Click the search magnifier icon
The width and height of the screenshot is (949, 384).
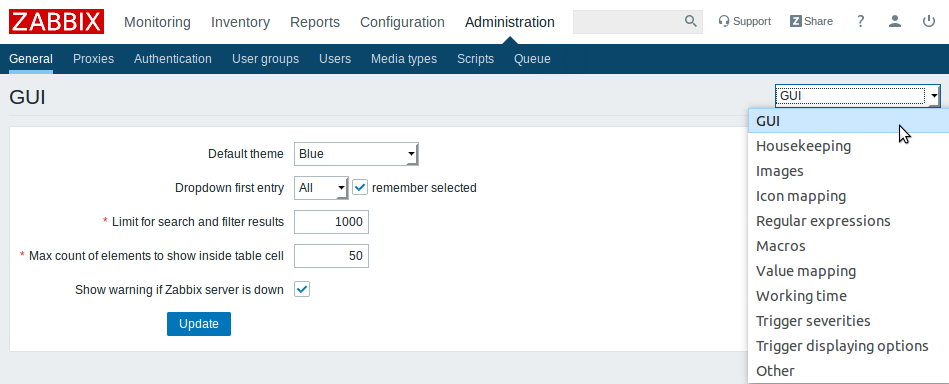[691, 21]
